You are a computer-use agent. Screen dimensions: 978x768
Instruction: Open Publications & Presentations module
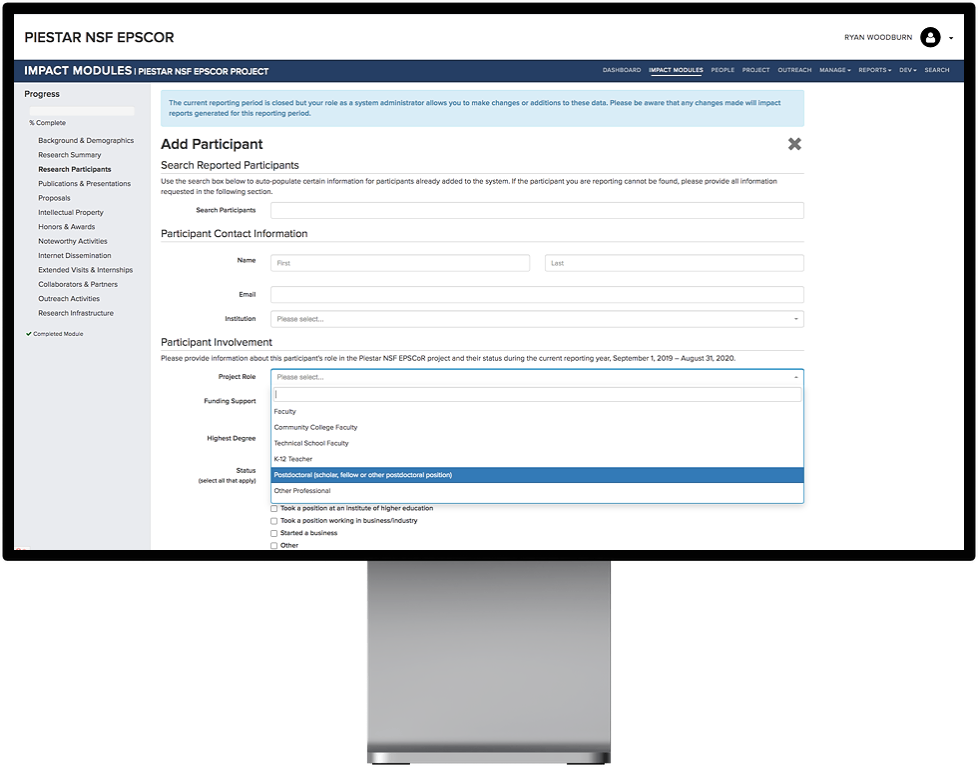pos(84,183)
